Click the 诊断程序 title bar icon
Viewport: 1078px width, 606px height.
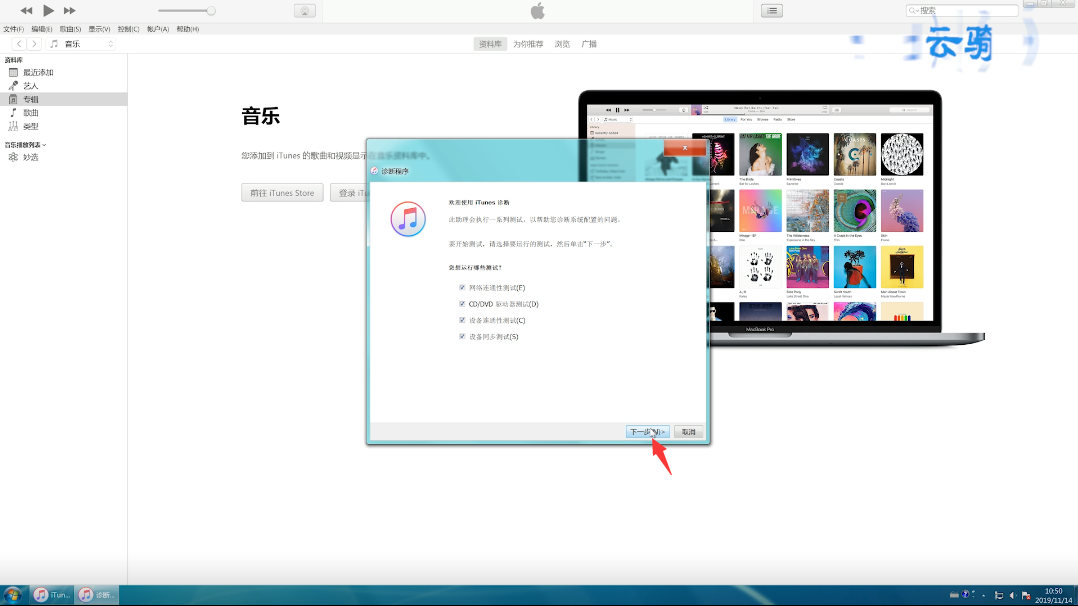[374, 171]
